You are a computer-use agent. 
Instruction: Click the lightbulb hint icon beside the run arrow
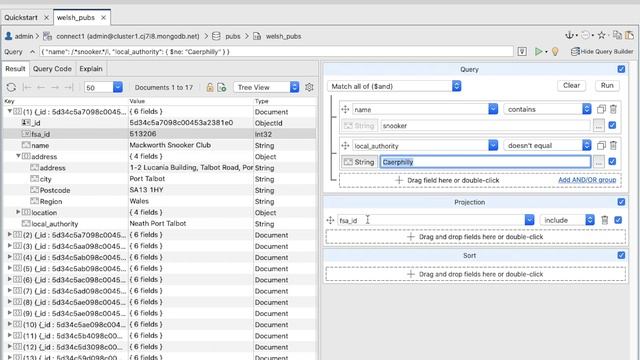tap(555, 51)
